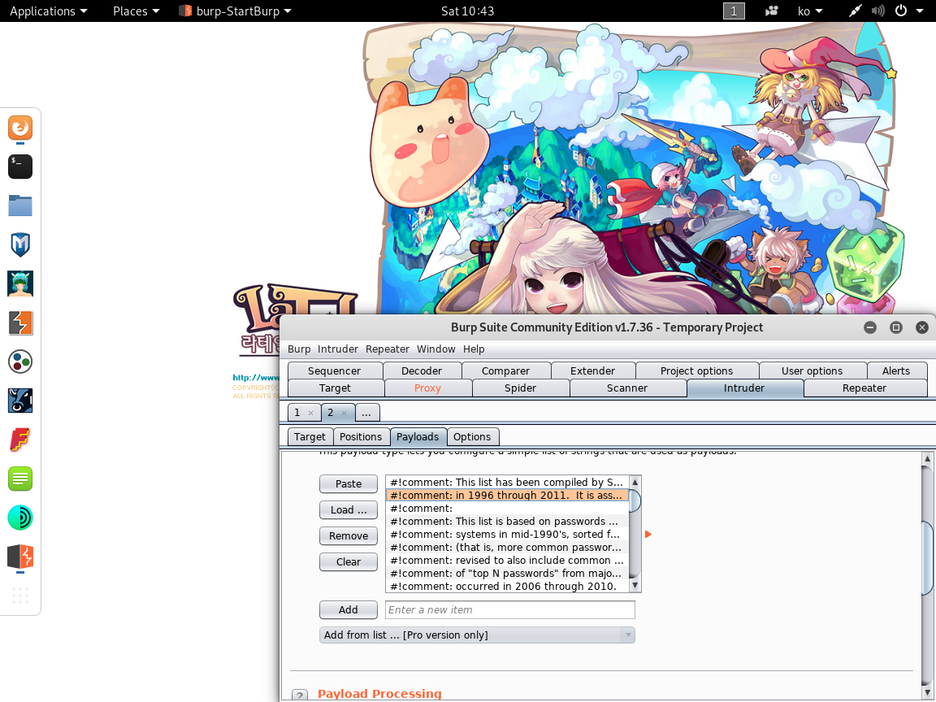936x702 pixels.
Task: Open Intruder Target sub-tab
Action: point(310,437)
